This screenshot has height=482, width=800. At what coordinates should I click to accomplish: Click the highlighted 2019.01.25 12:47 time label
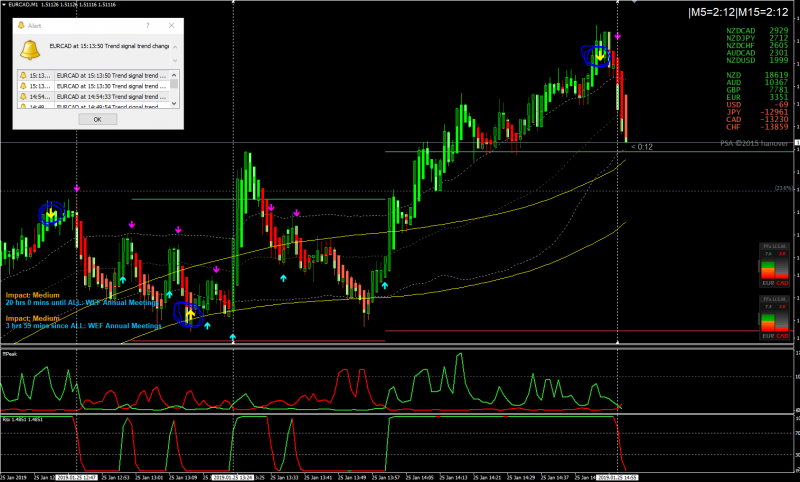click(x=76, y=478)
